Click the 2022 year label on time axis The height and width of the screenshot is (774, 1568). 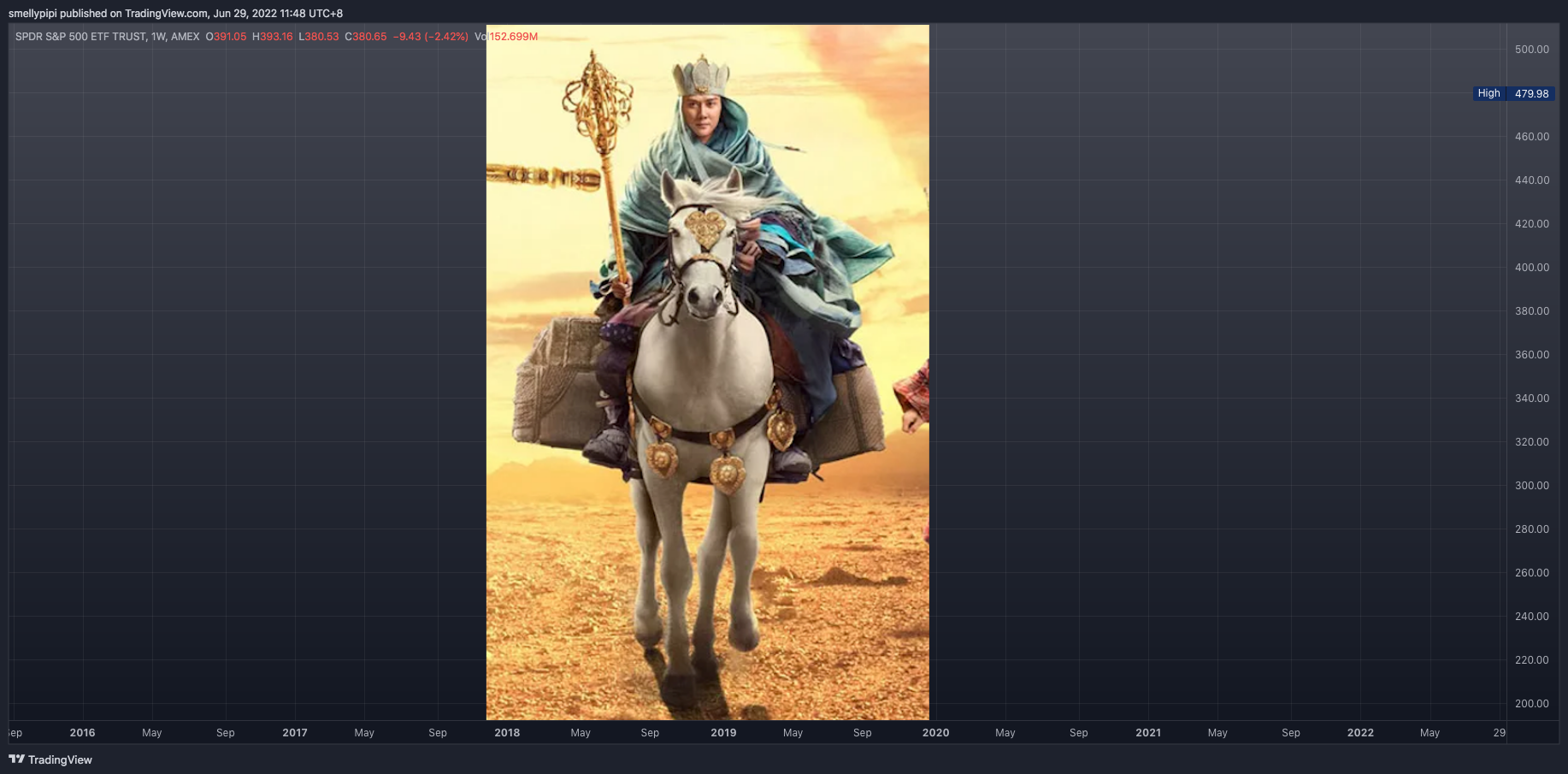coord(1360,733)
